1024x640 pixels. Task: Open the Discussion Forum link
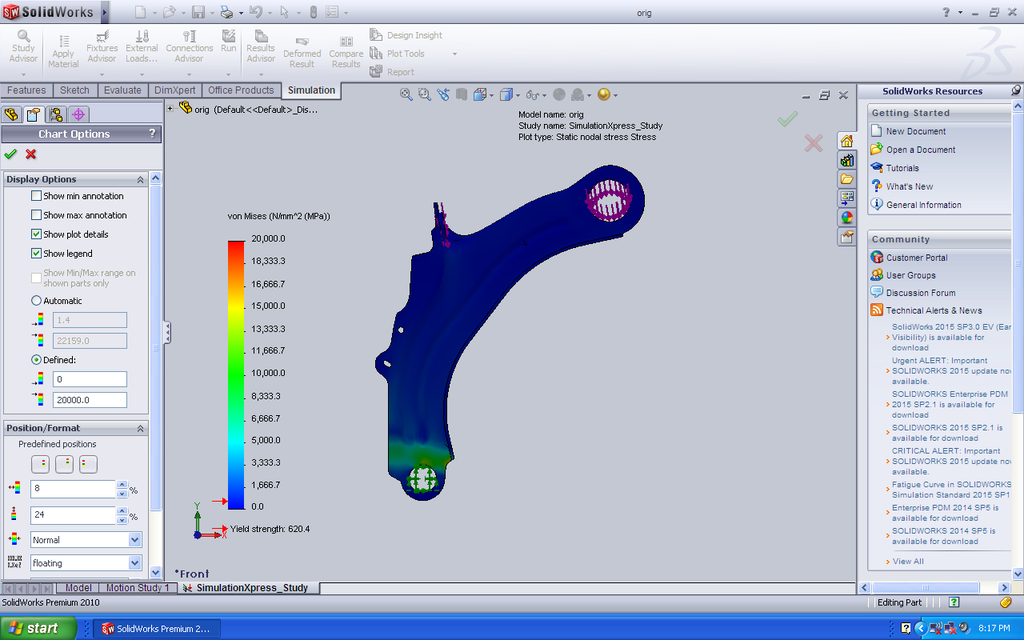(920, 293)
